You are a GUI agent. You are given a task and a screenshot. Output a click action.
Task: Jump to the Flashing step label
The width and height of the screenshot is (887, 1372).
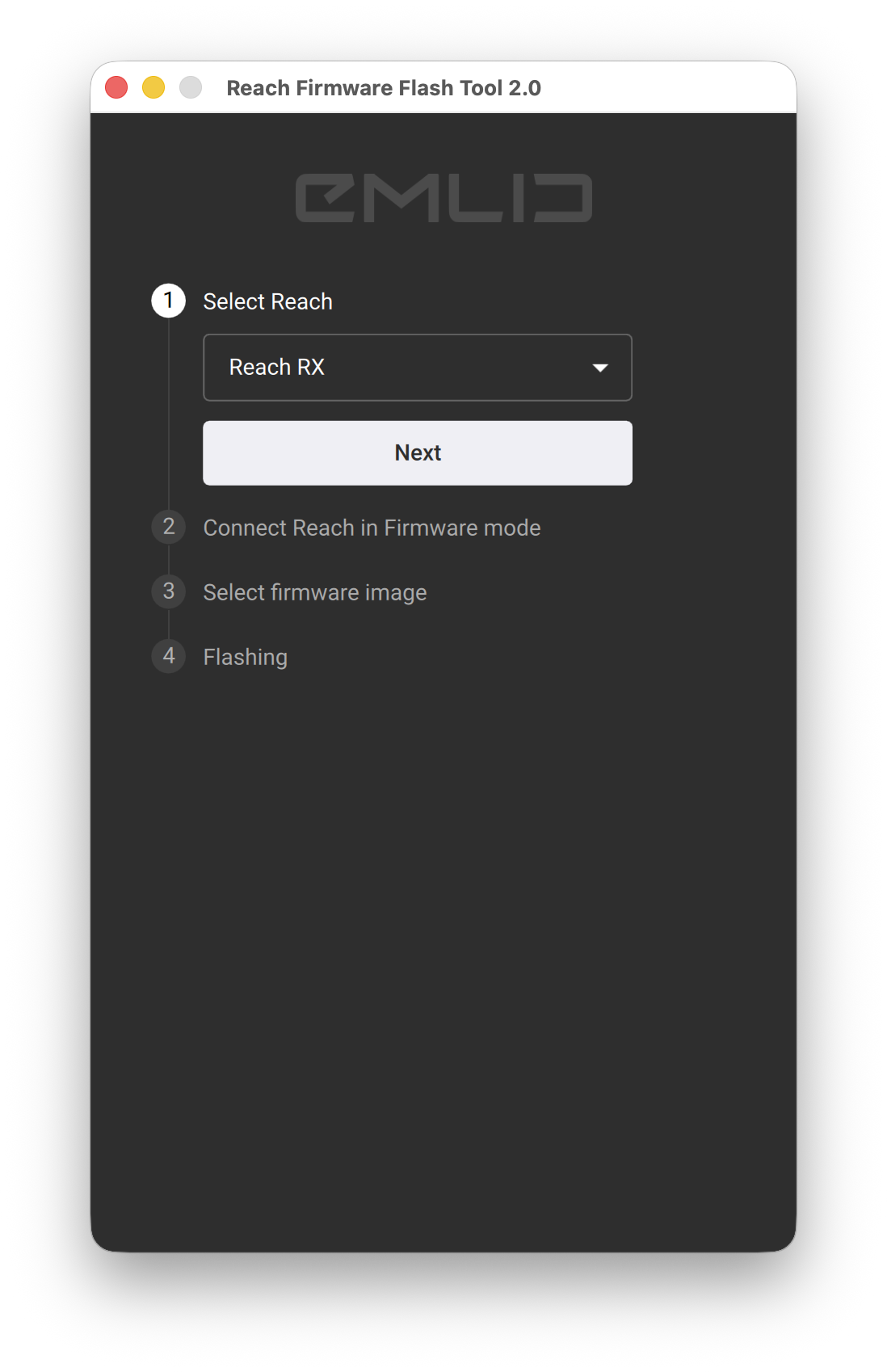[x=246, y=657]
